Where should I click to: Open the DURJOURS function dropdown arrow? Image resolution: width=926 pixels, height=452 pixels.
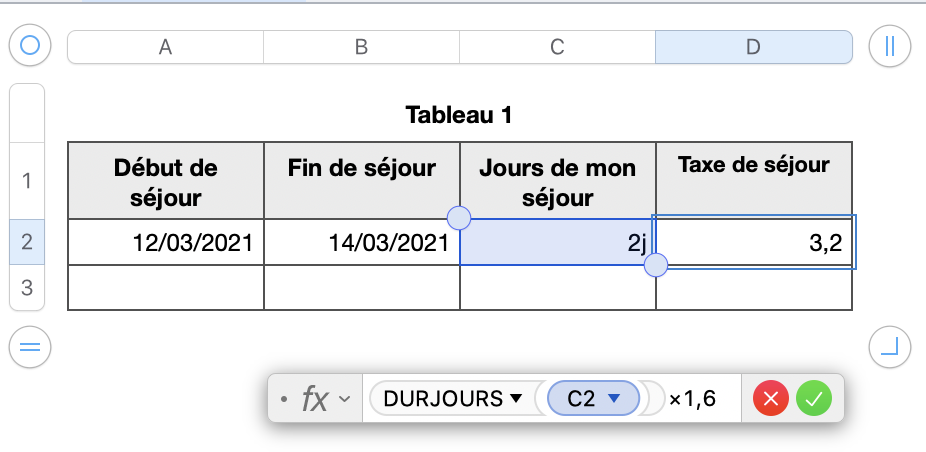pos(516,400)
